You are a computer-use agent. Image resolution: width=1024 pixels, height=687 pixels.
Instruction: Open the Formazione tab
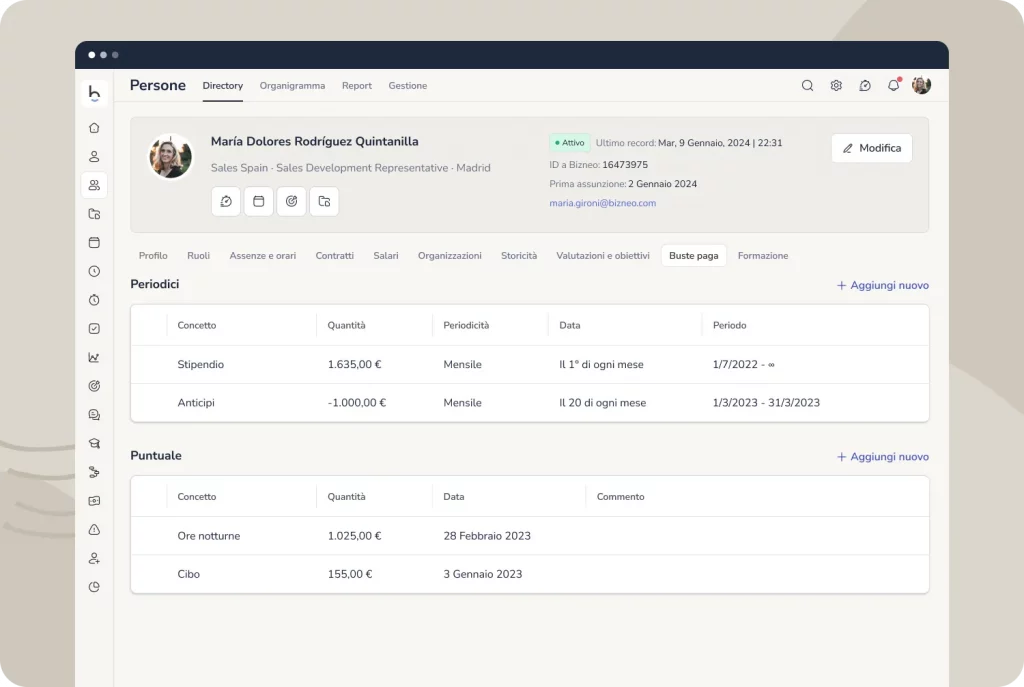click(763, 255)
